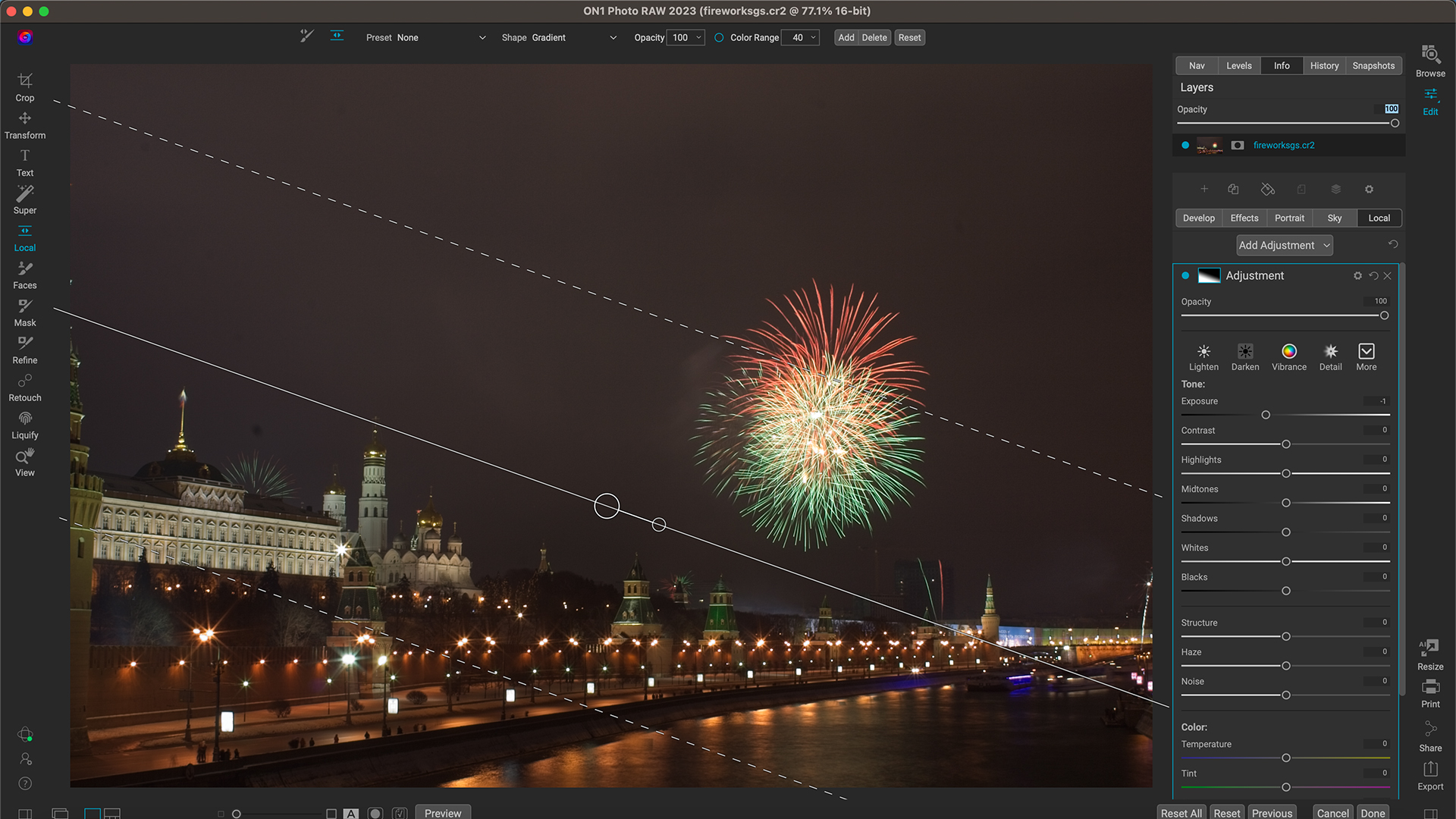Switch to the Effects tab
The image size is (1456, 819).
click(x=1244, y=218)
